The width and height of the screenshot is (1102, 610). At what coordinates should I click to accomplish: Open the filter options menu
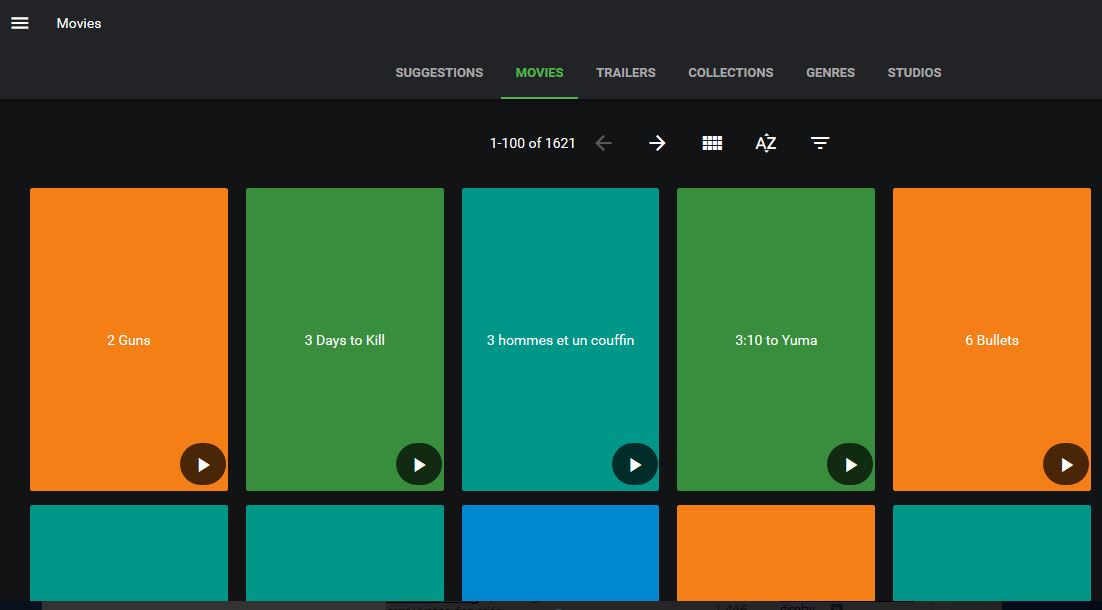click(820, 143)
